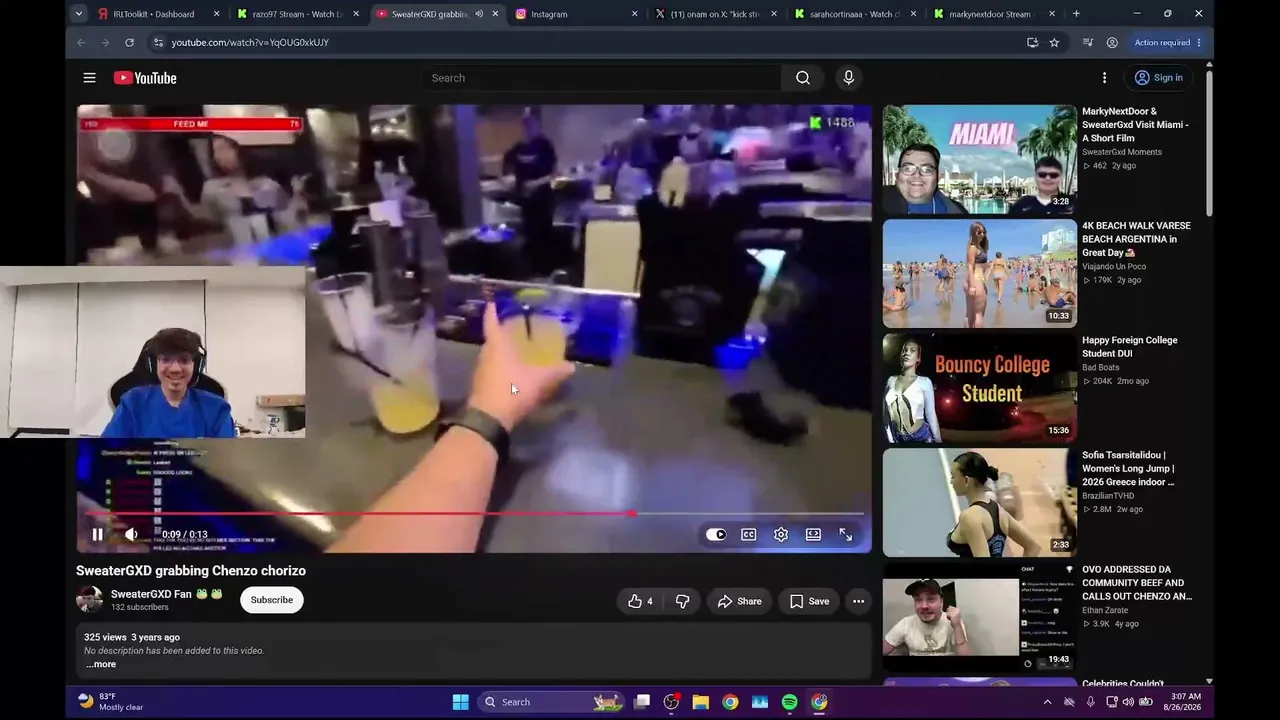
Task: Show hidden system tray icons
Action: click(1047, 702)
